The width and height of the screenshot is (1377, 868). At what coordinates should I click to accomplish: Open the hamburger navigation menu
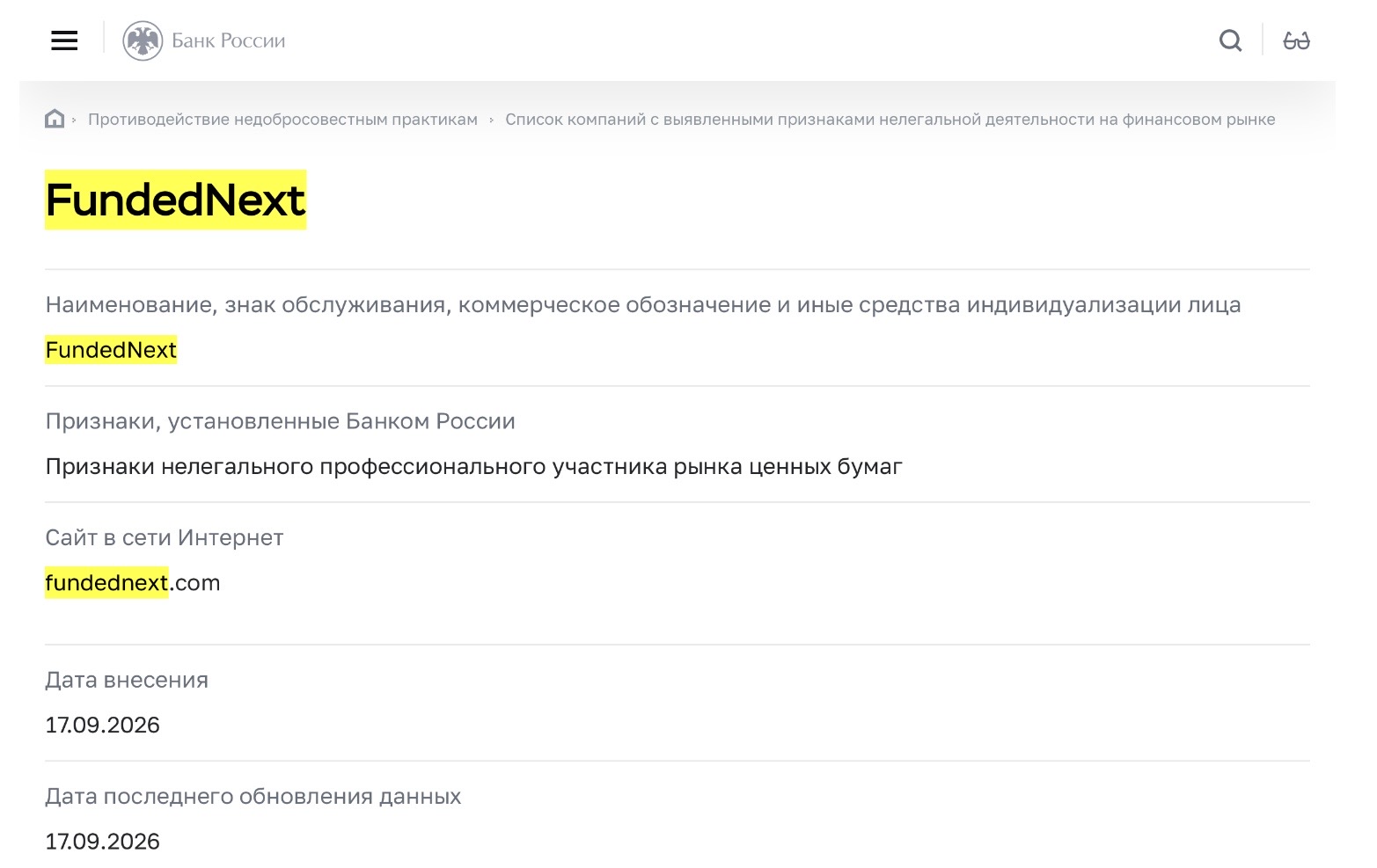64,40
